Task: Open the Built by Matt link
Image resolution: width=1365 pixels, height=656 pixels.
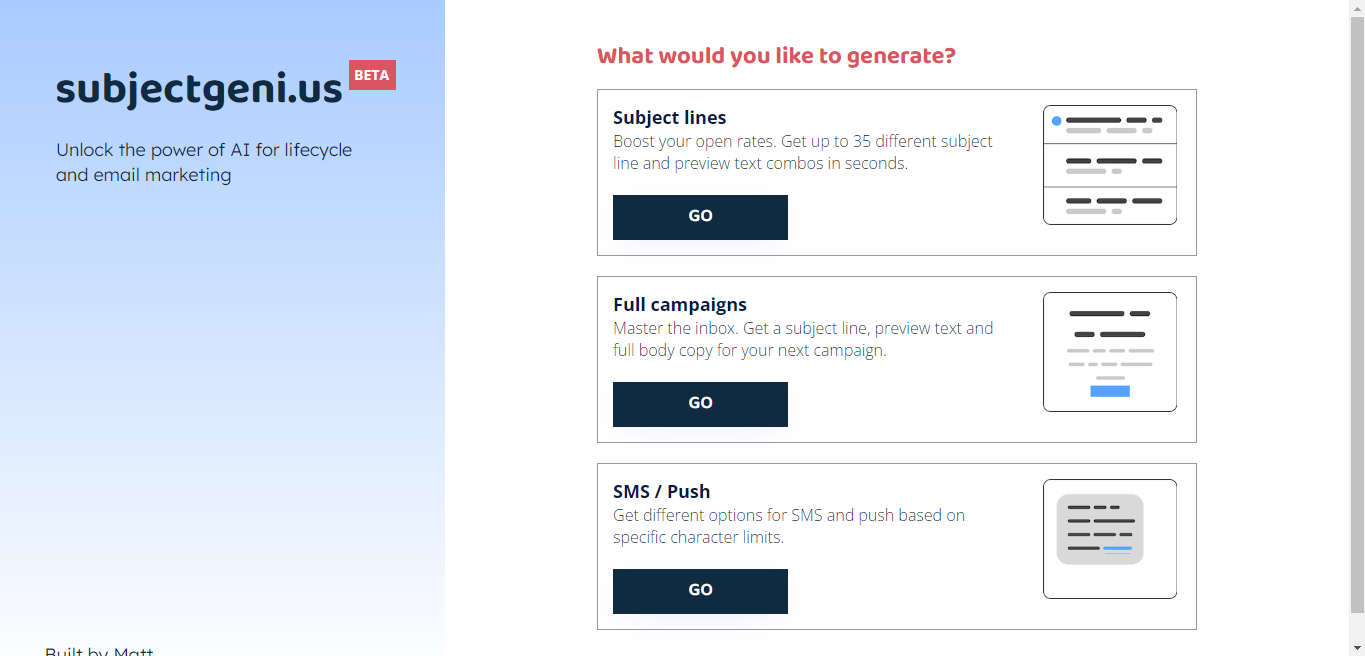Action: 99,650
